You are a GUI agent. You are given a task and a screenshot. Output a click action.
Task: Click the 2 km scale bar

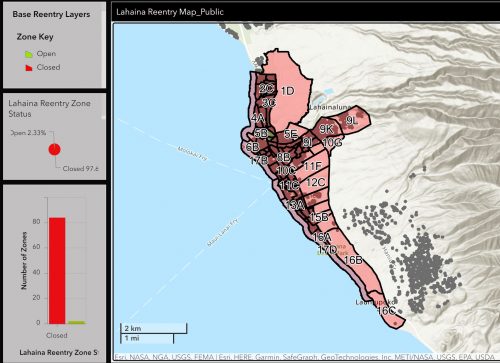pyautogui.click(x=153, y=328)
